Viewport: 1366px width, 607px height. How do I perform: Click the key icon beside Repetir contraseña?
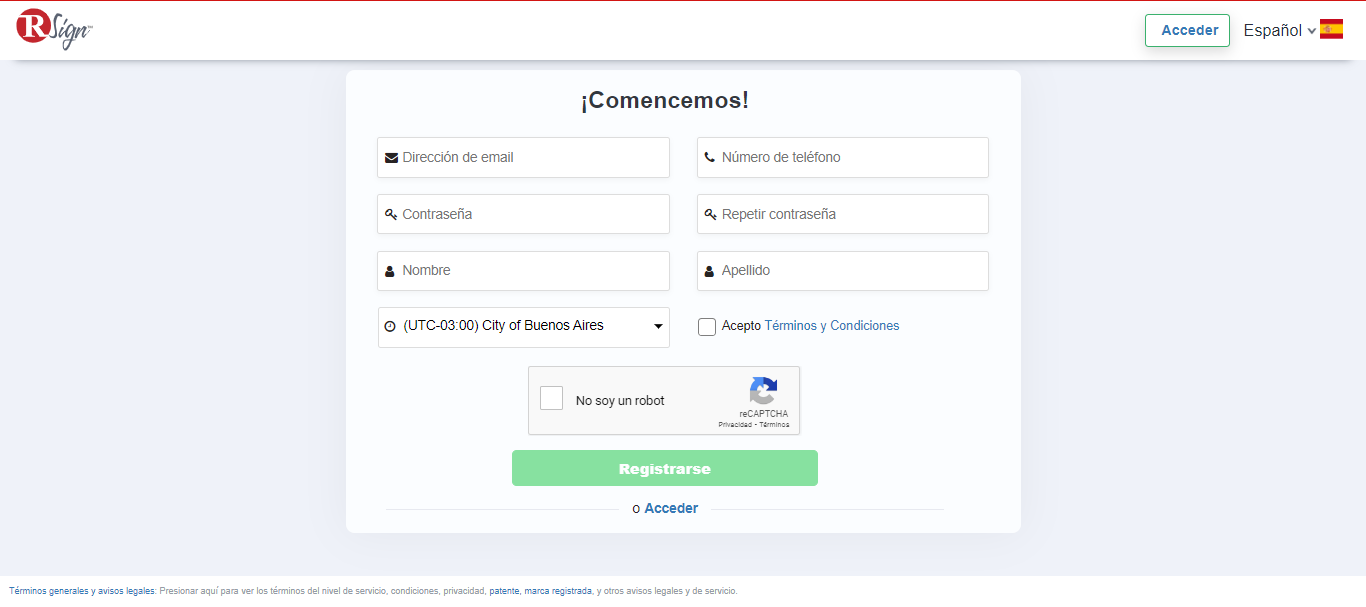(x=710, y=215)
